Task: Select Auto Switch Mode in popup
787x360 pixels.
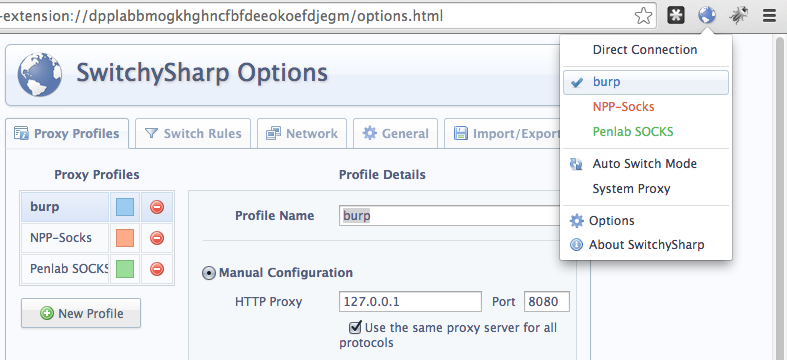Action: click(645, 164)
